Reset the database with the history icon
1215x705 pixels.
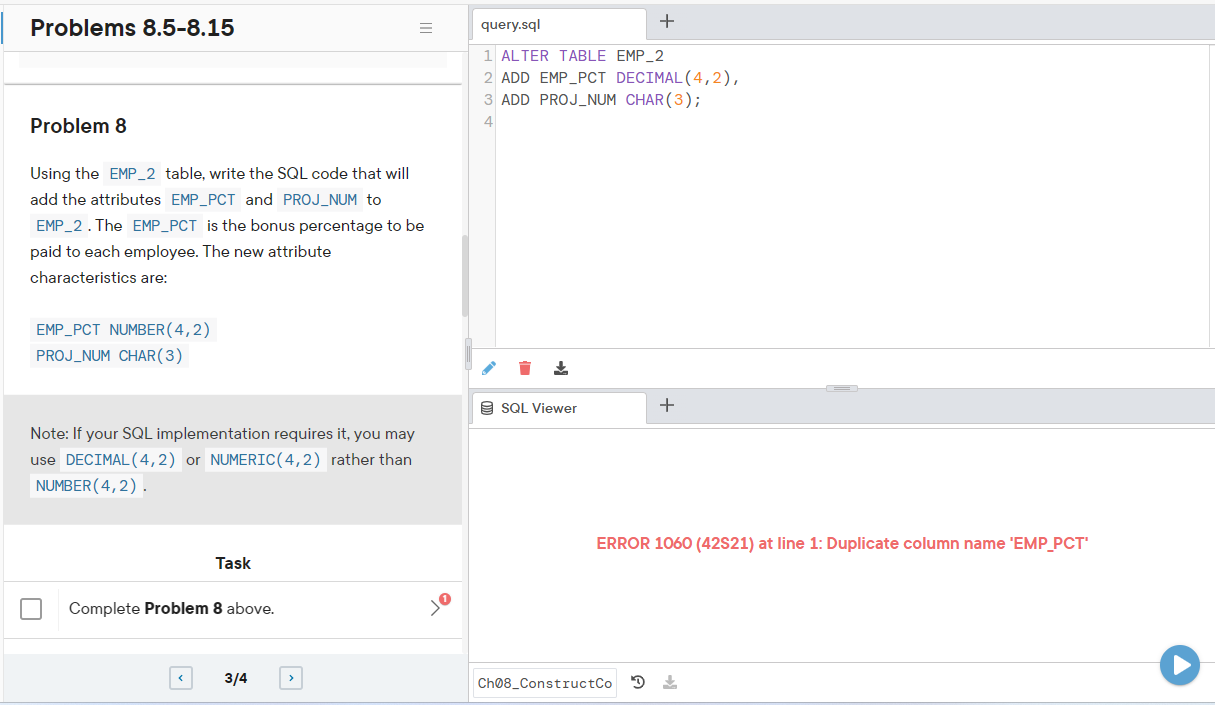[x=638, y=682]
